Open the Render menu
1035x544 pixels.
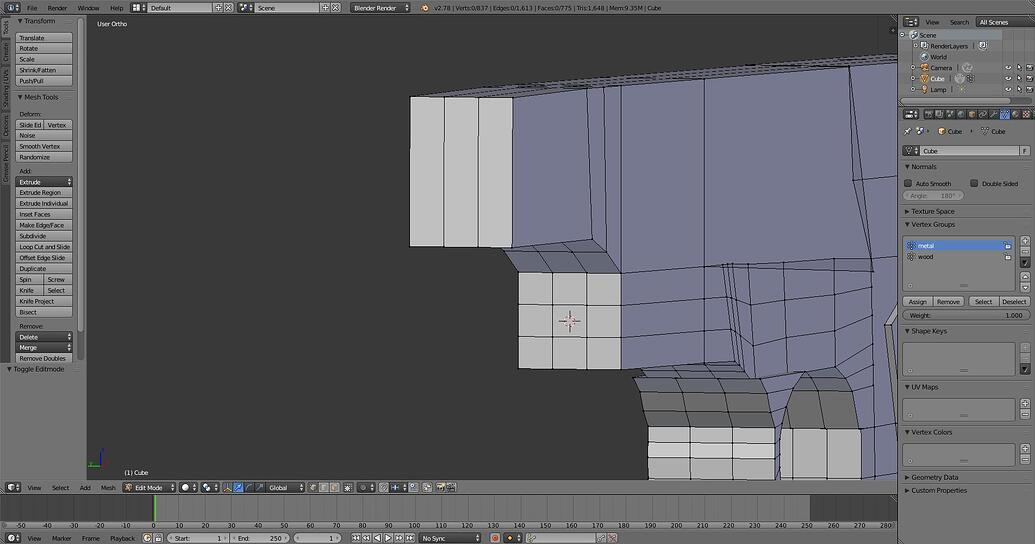click(57, 8)
